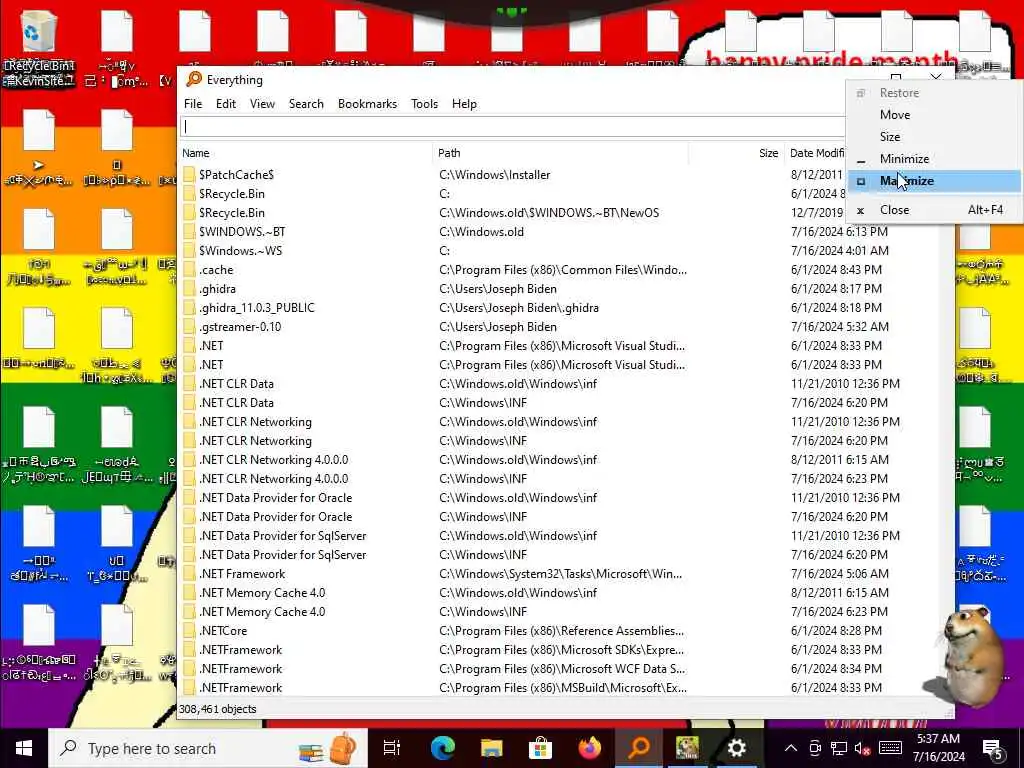This screenshot has width=1024, height=768.
Task: Select the $Windows.~WS folder icon
Action: (189, 251)
